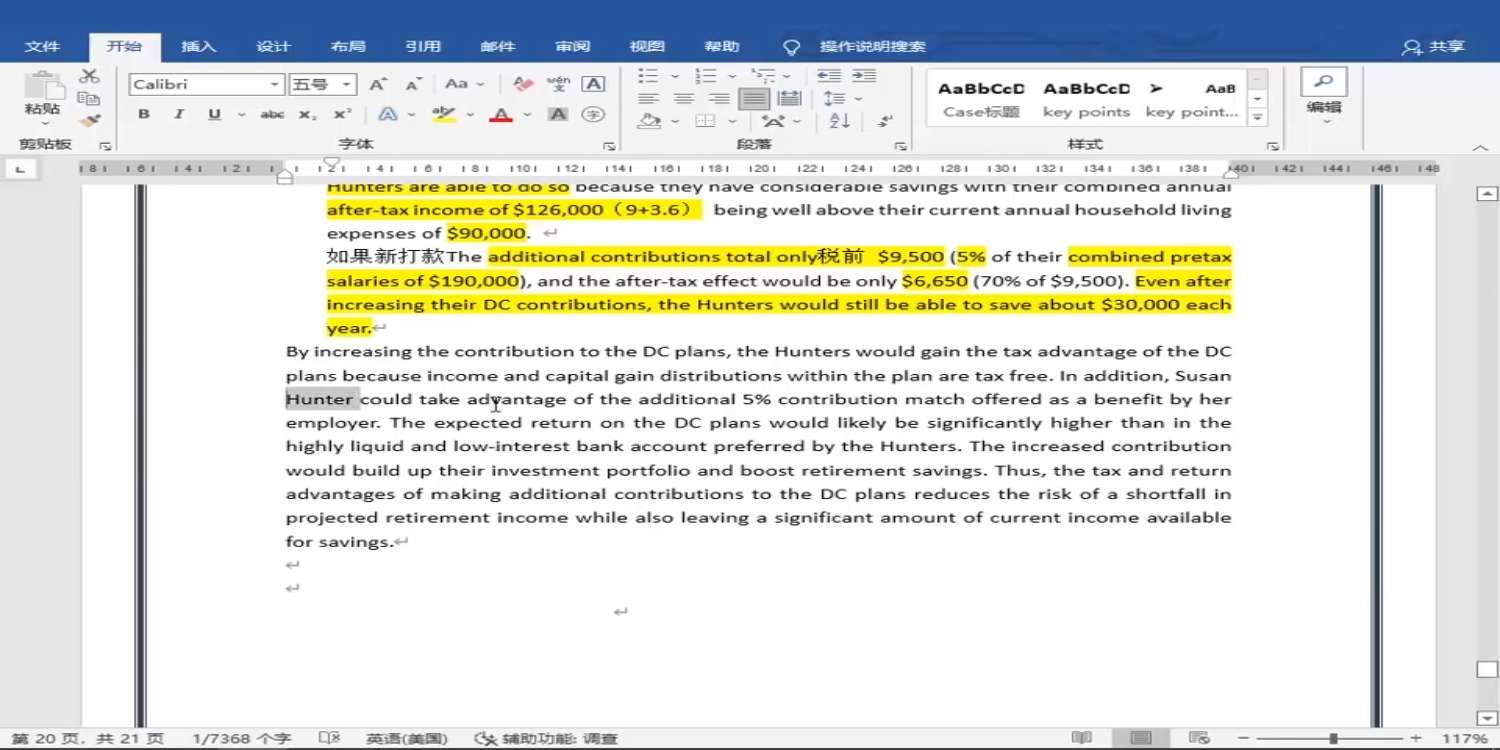Click the Copy icon in the clipboard group

(89, 98)
